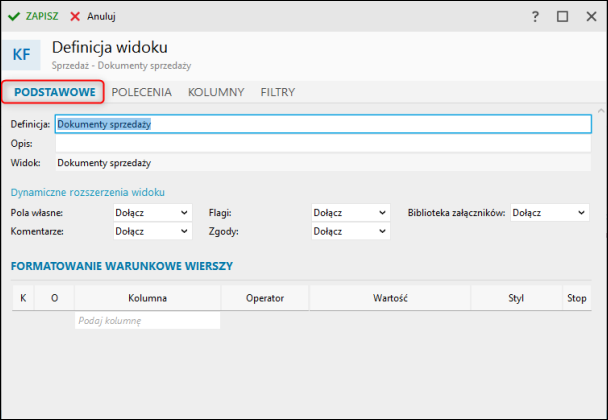Click the Operator column header
This screenshot has width=608, height=420.
(265, 298)
